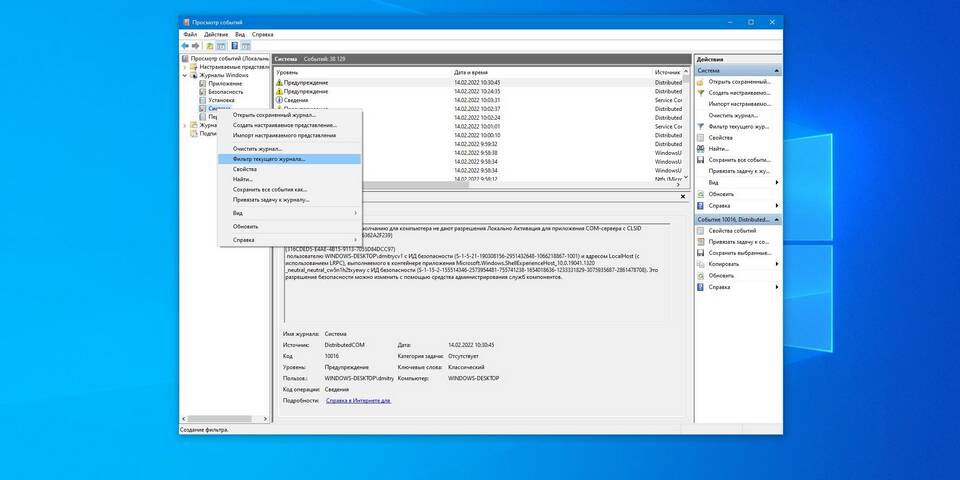Expand the Вид submenu arrow in Actions pane
This screenshot has width=960, height=480.
click(777, 182)
